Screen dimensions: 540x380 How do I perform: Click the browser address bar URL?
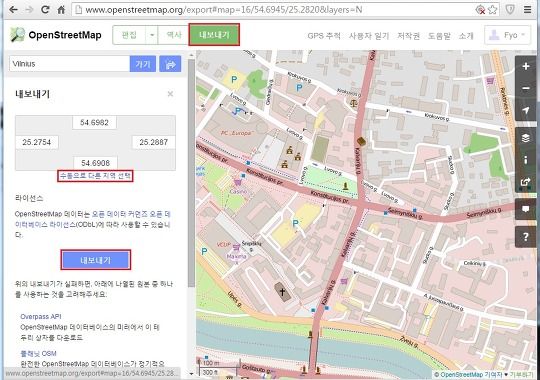(x=224, y=10)
